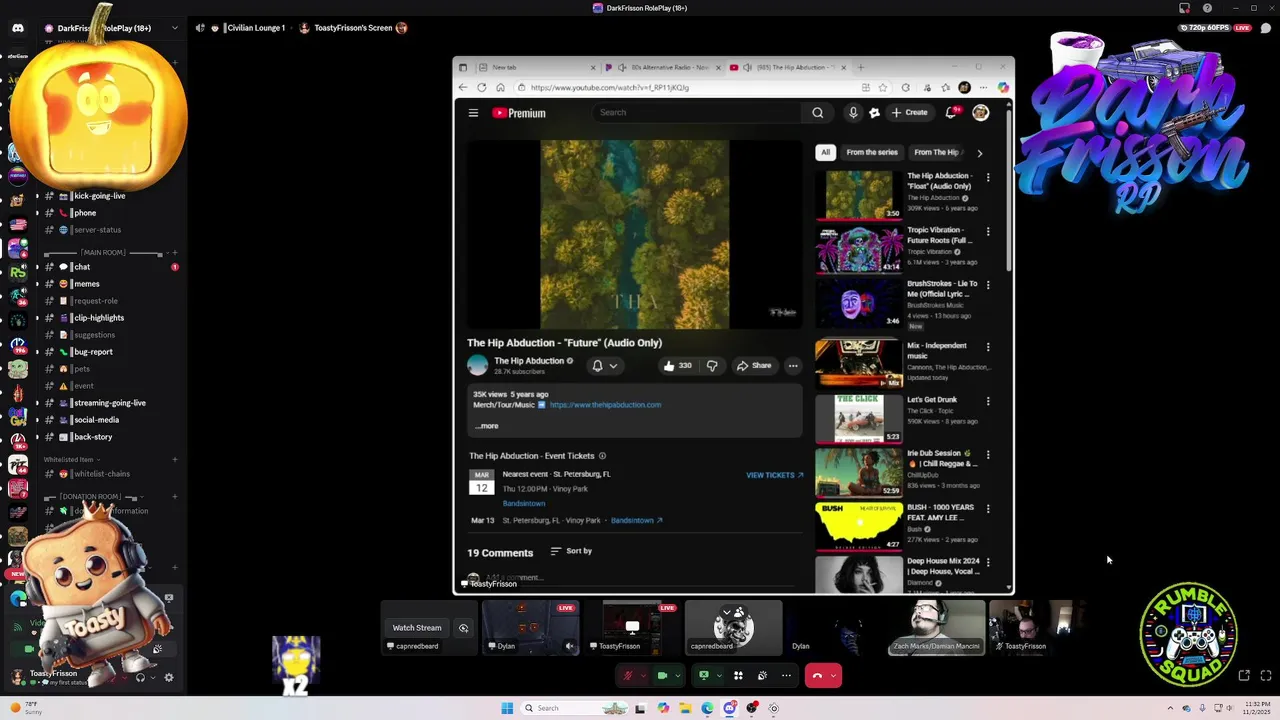Open Discord soundboard icon in call bar
The height and width of the screenshot is (720, 1280).
click(762, 676)
